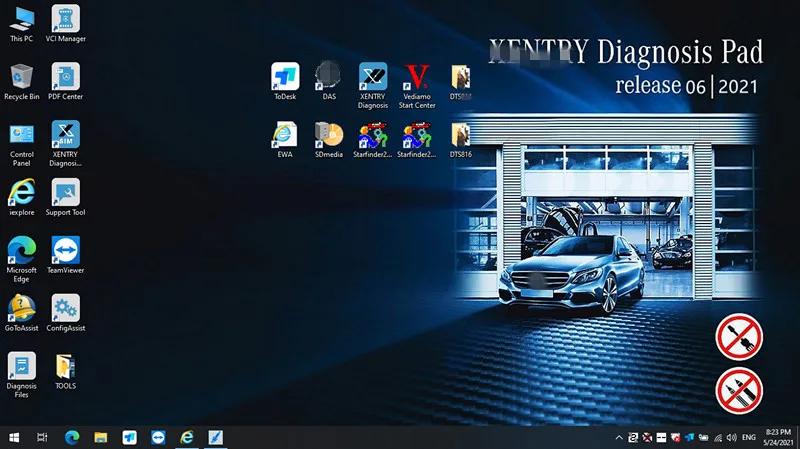The height and width of the screenshot is (449, 800).
Task: Expand the hidden system tray icons chevron
Action: coord(619,437)
